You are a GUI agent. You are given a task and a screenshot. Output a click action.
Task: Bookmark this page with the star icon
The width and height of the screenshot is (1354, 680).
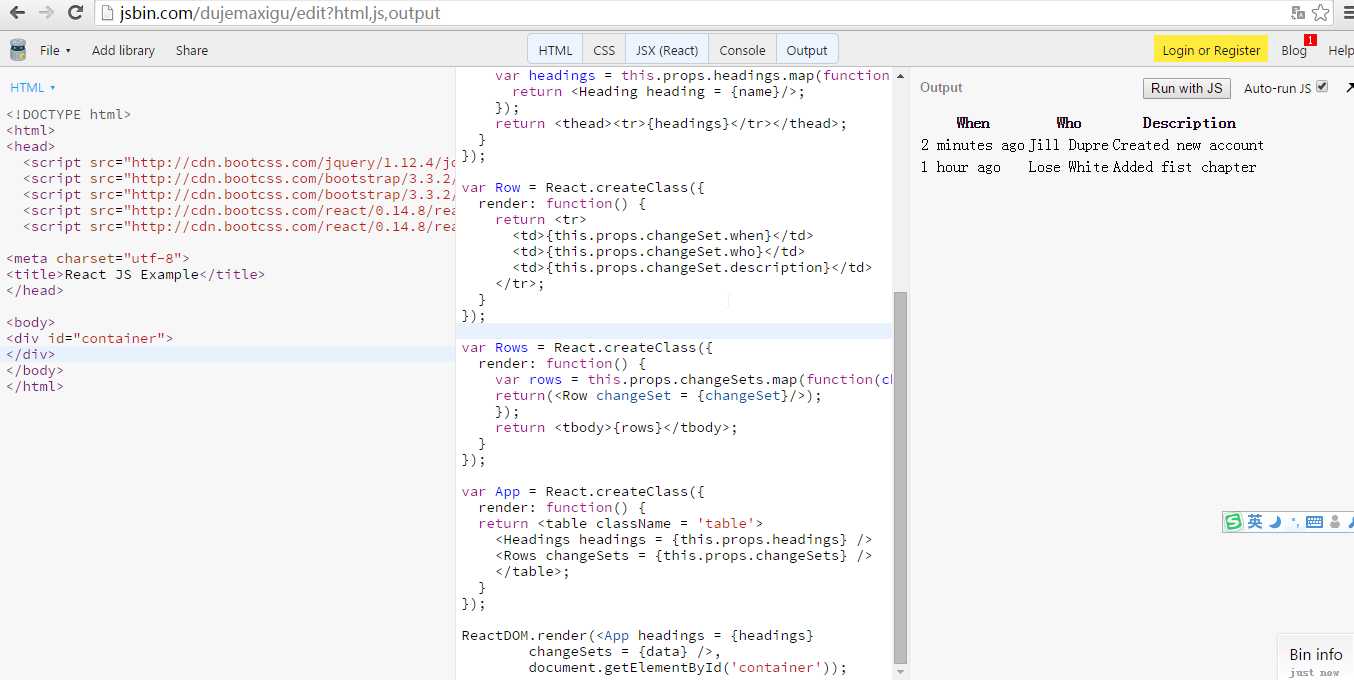(1321, 13)
